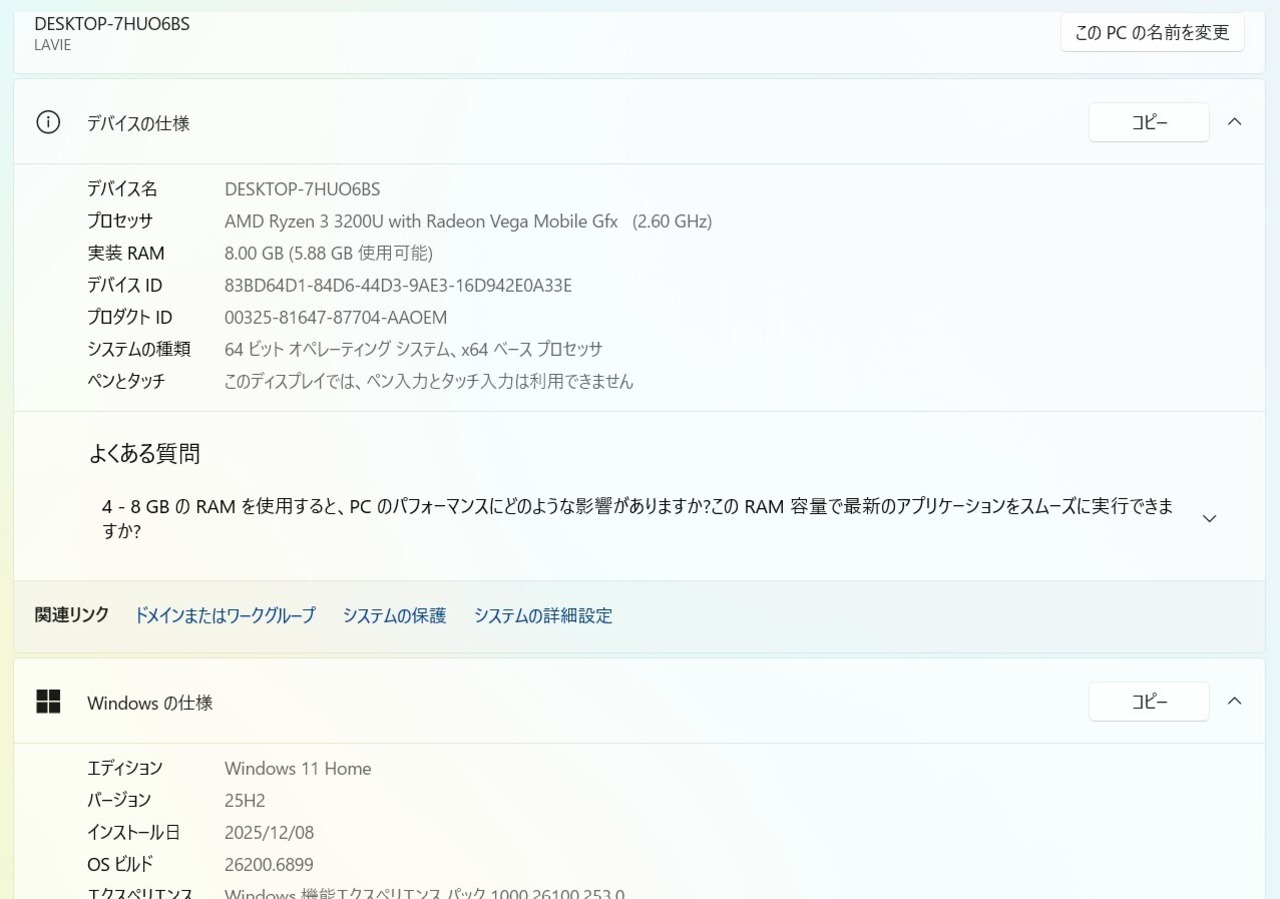1280x899 pixels.
Task: Collapse the Windows の仕様 section with its chevron
Action: pyautogui.click(x=1234, y=701)
